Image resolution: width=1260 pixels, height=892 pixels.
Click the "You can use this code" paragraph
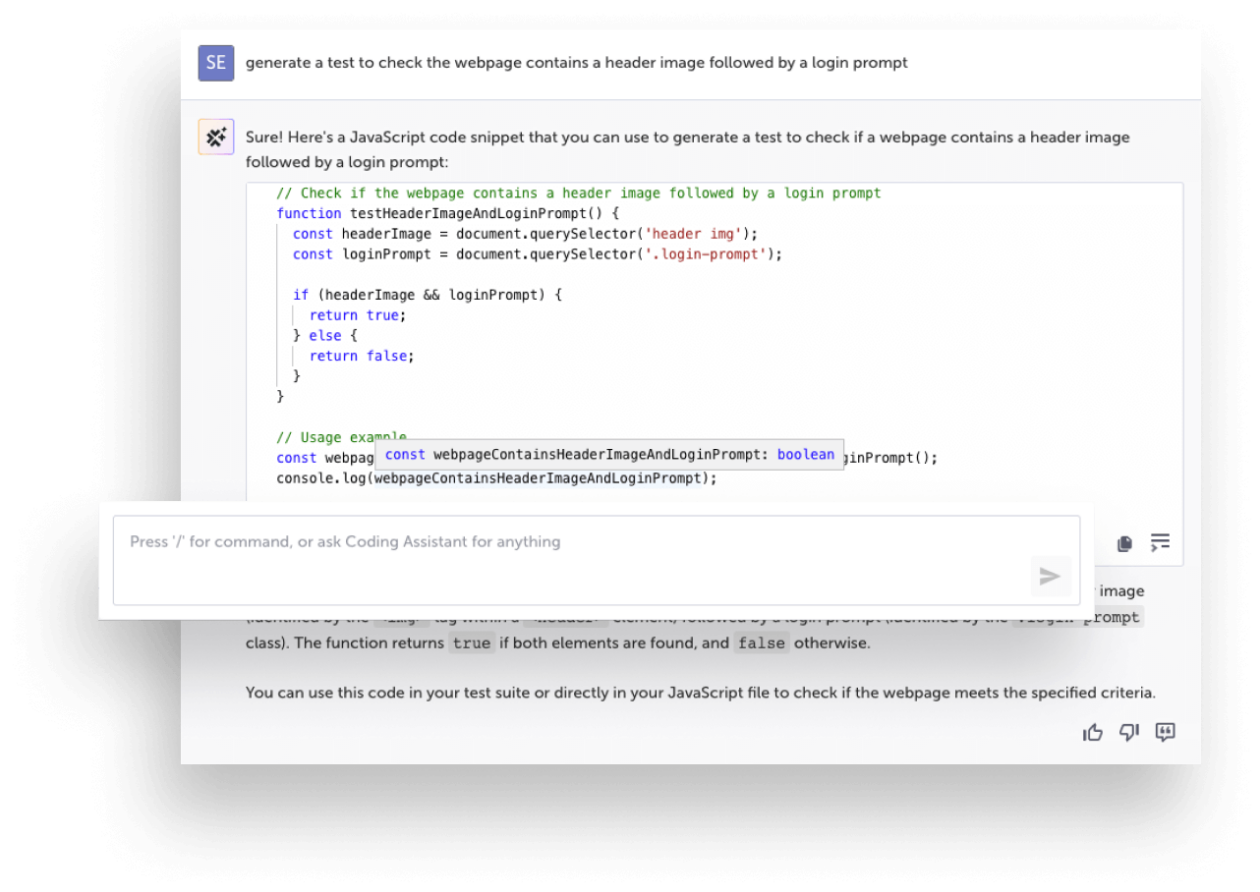click(701, 692)
